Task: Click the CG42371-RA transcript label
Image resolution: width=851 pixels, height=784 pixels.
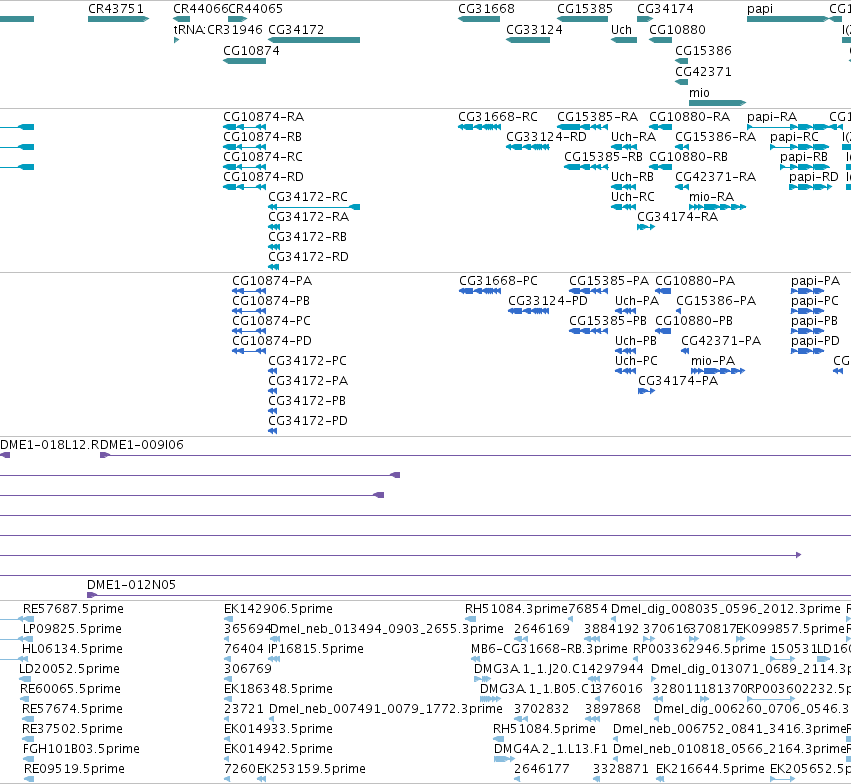Action: (716, 177)
